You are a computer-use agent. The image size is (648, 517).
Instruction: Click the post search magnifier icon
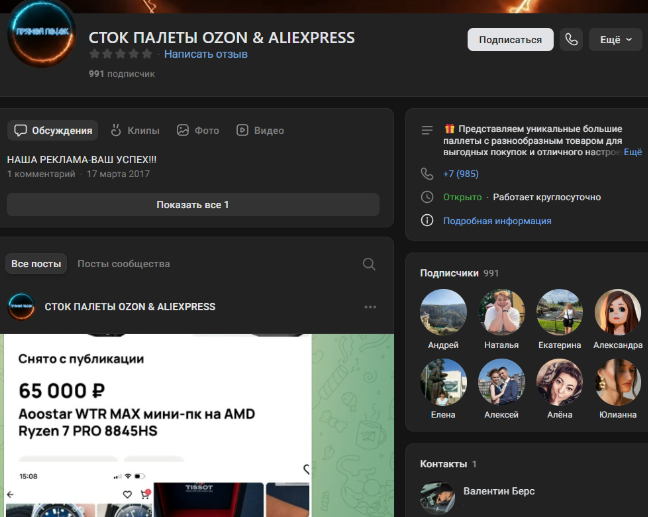pyautogui.click(x=369, y=264)
